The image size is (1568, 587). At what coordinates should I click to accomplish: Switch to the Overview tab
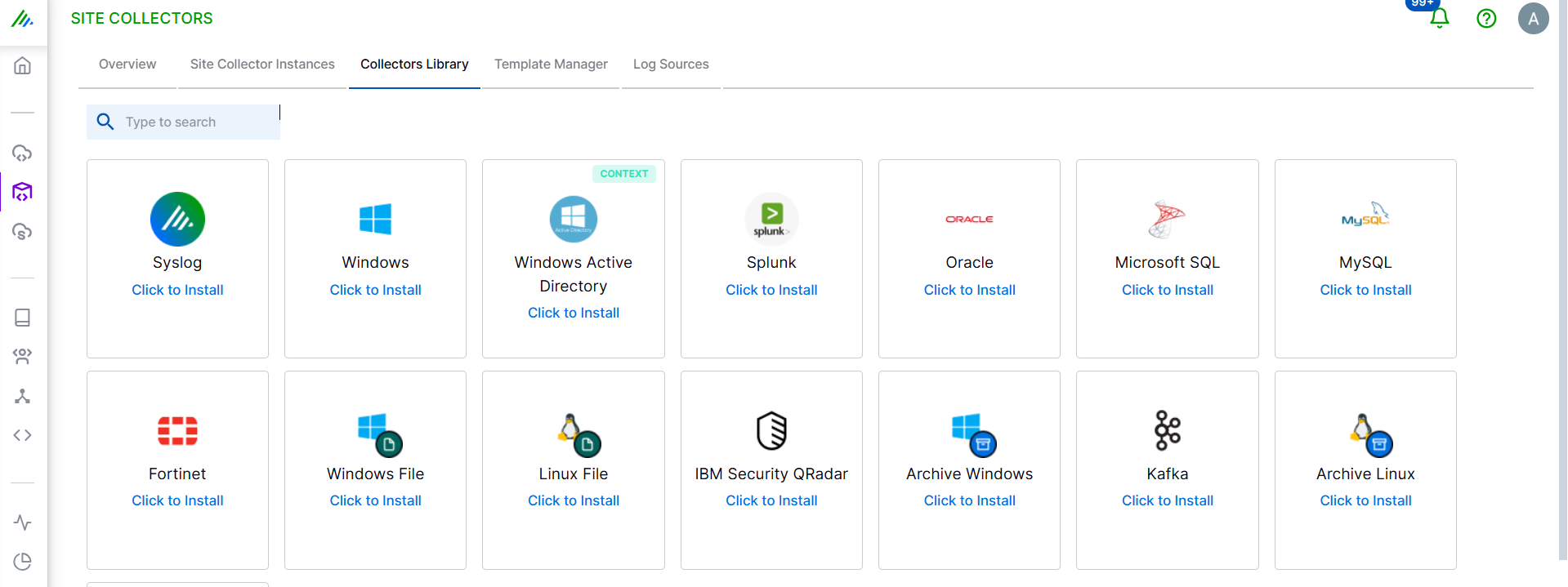click(127, 64)
